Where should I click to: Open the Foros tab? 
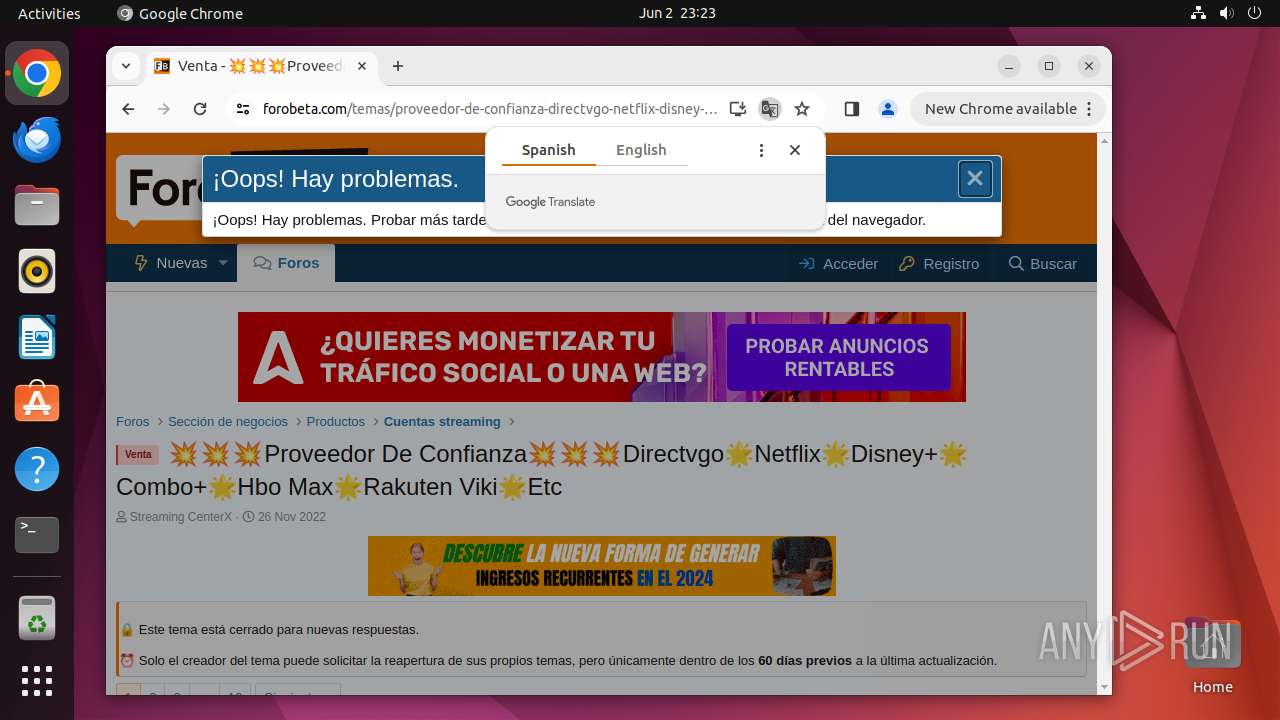click(x=286, y=263)
